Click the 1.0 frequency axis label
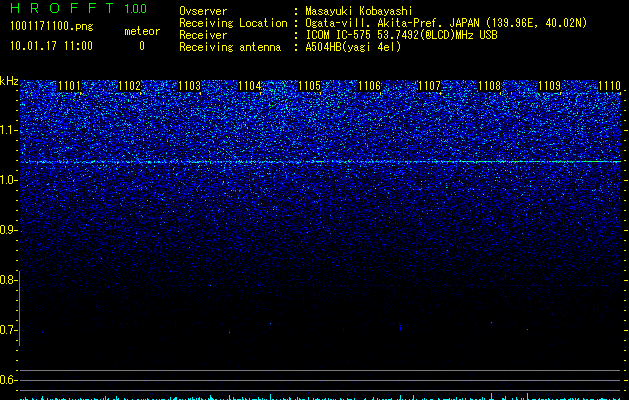 (x=8, y=180)
